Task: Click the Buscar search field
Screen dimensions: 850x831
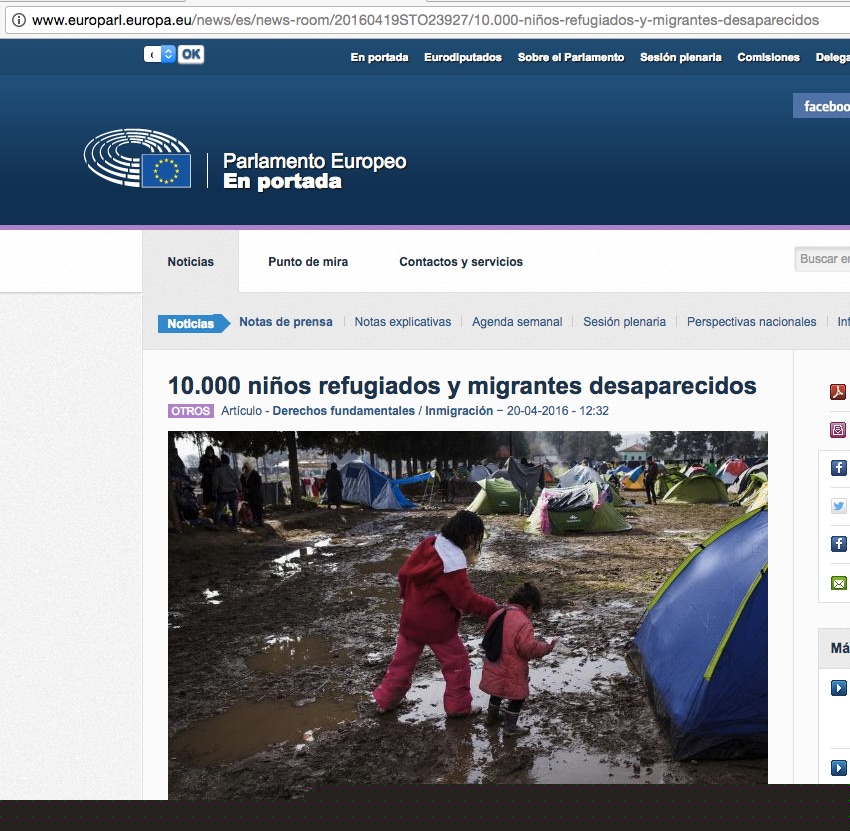Action: click(822, 259)
